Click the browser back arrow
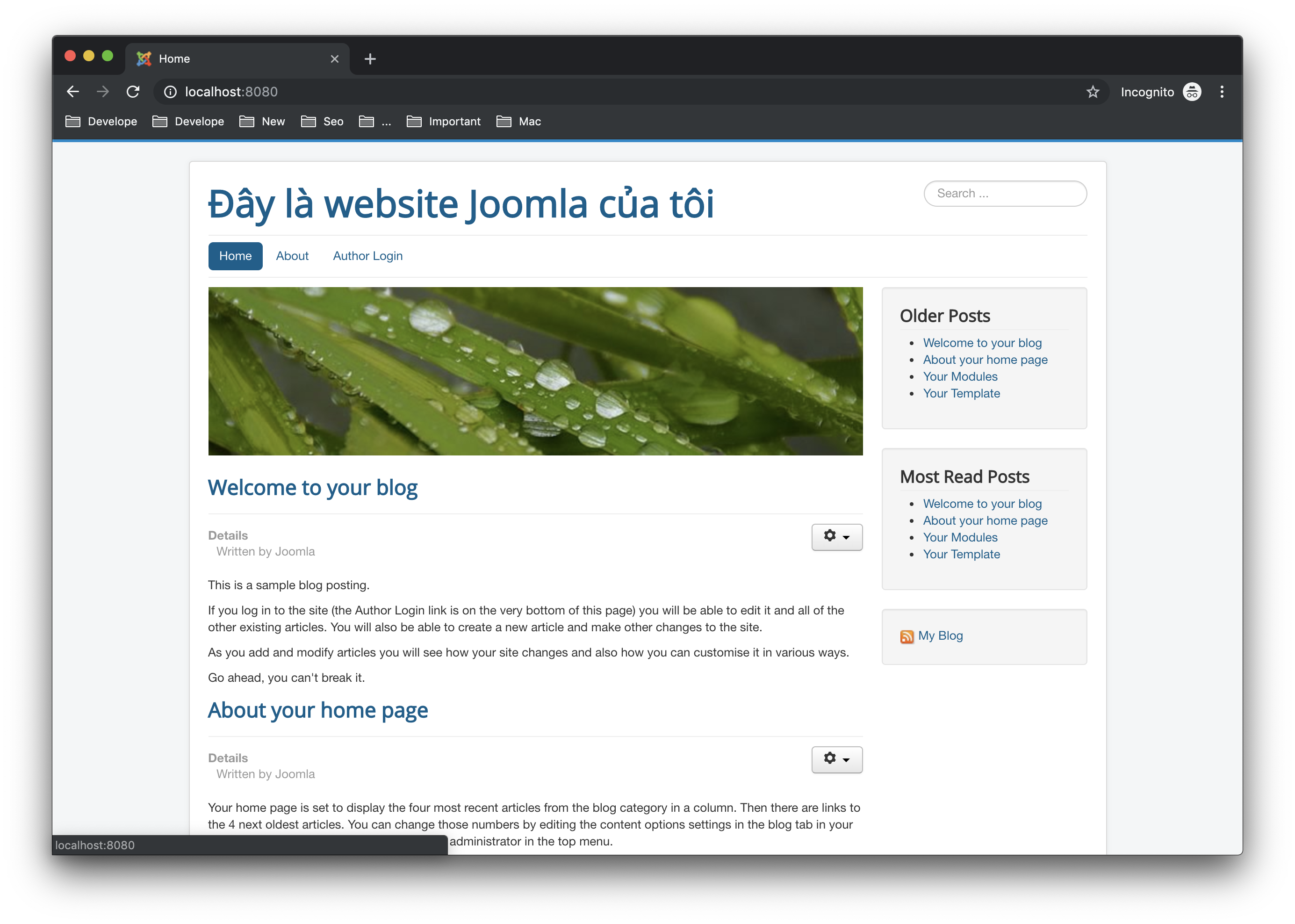 pyautogui.click(x=73, y=92)
